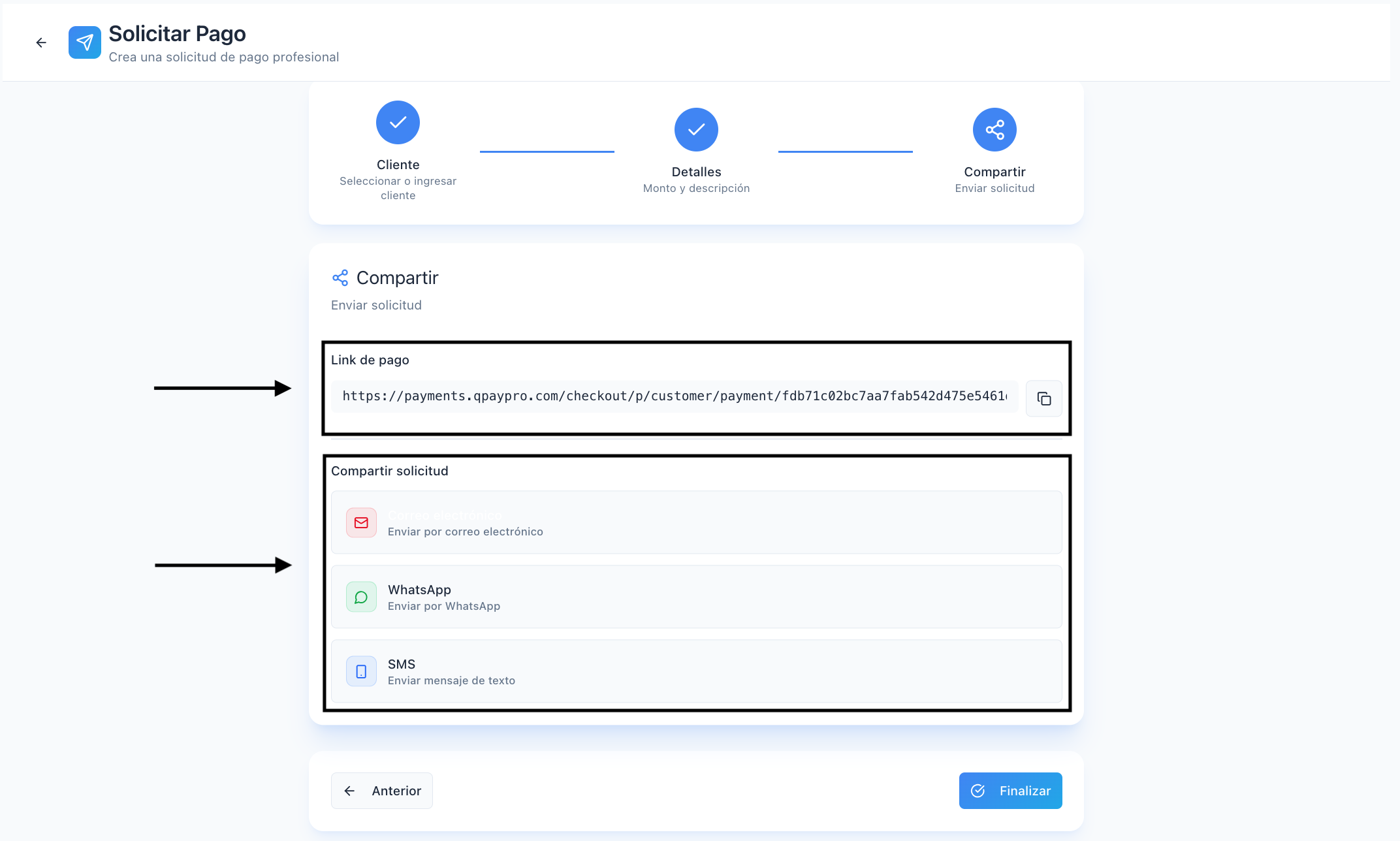Image resolution: width=1400 pixels, height=841 pixels.
Task: Click the green WhatsApp chat icon
Action: tap(361, 597)
